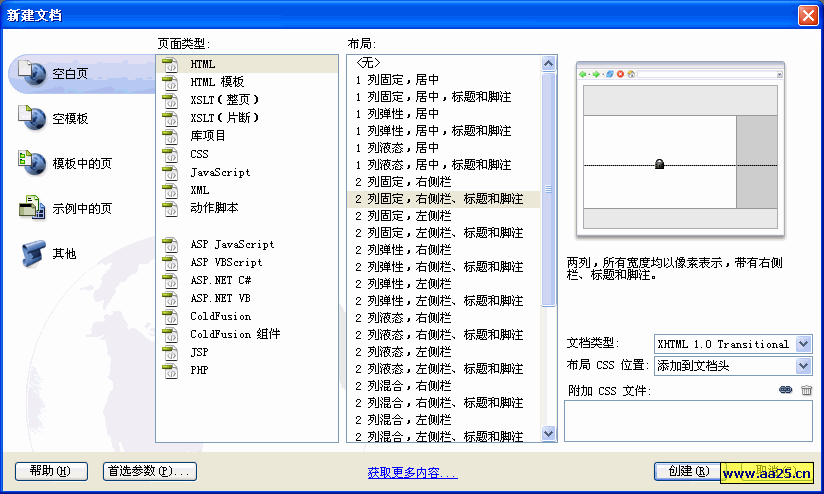
Task: Open 首选参数 preferences button
Action: [150, 471]
